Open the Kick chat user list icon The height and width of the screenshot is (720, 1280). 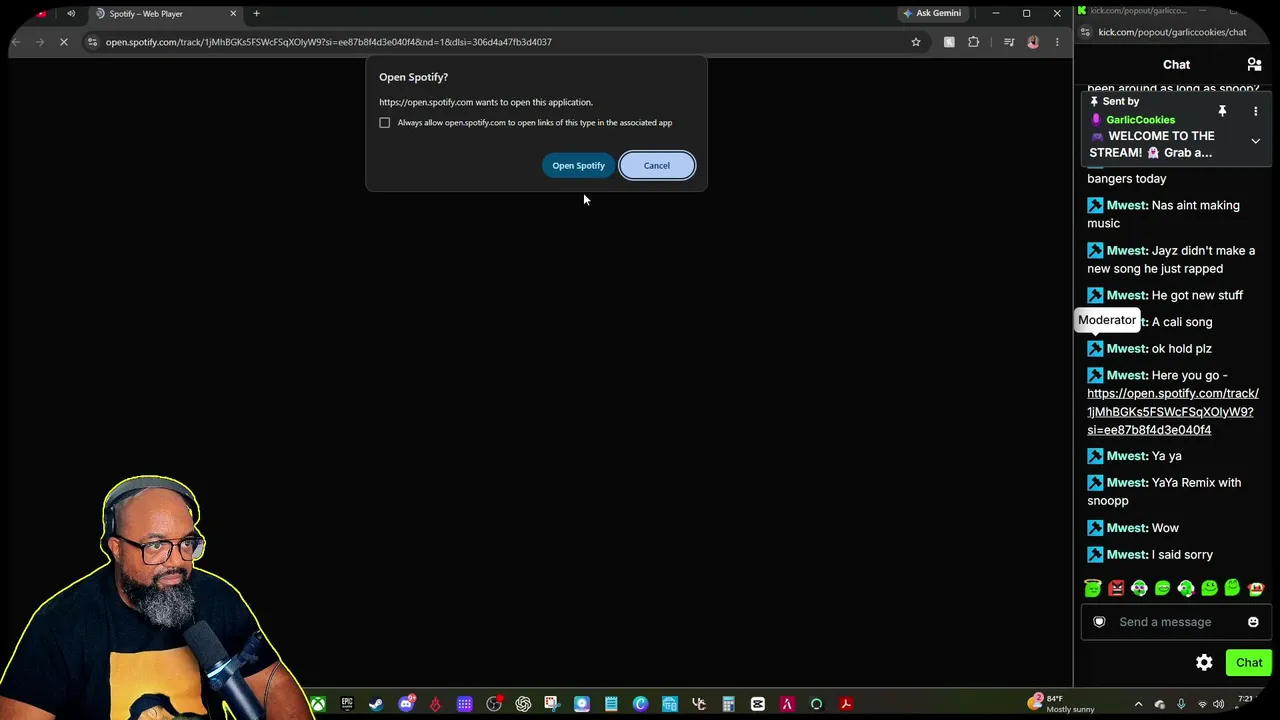click(1254, 65)
